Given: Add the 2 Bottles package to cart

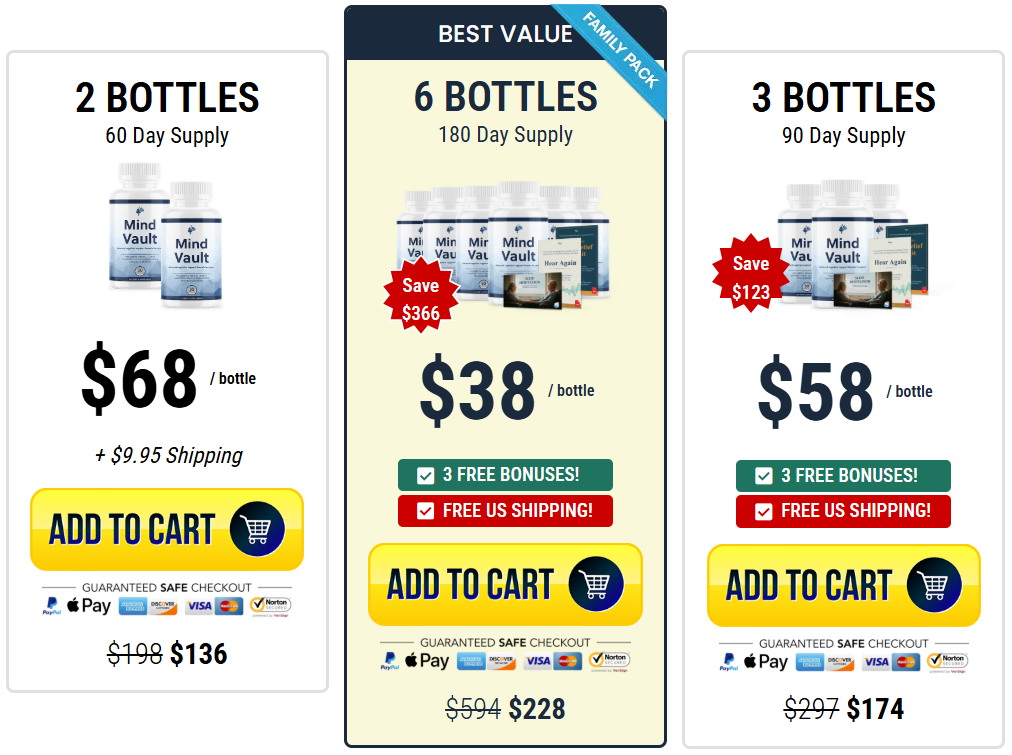Looking at the screenshot, I should point(166,529).
